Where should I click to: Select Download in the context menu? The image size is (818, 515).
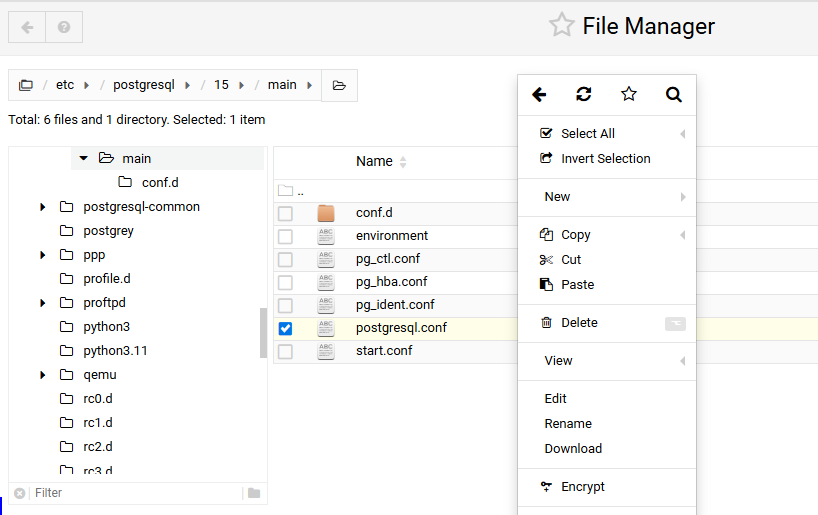573,449
